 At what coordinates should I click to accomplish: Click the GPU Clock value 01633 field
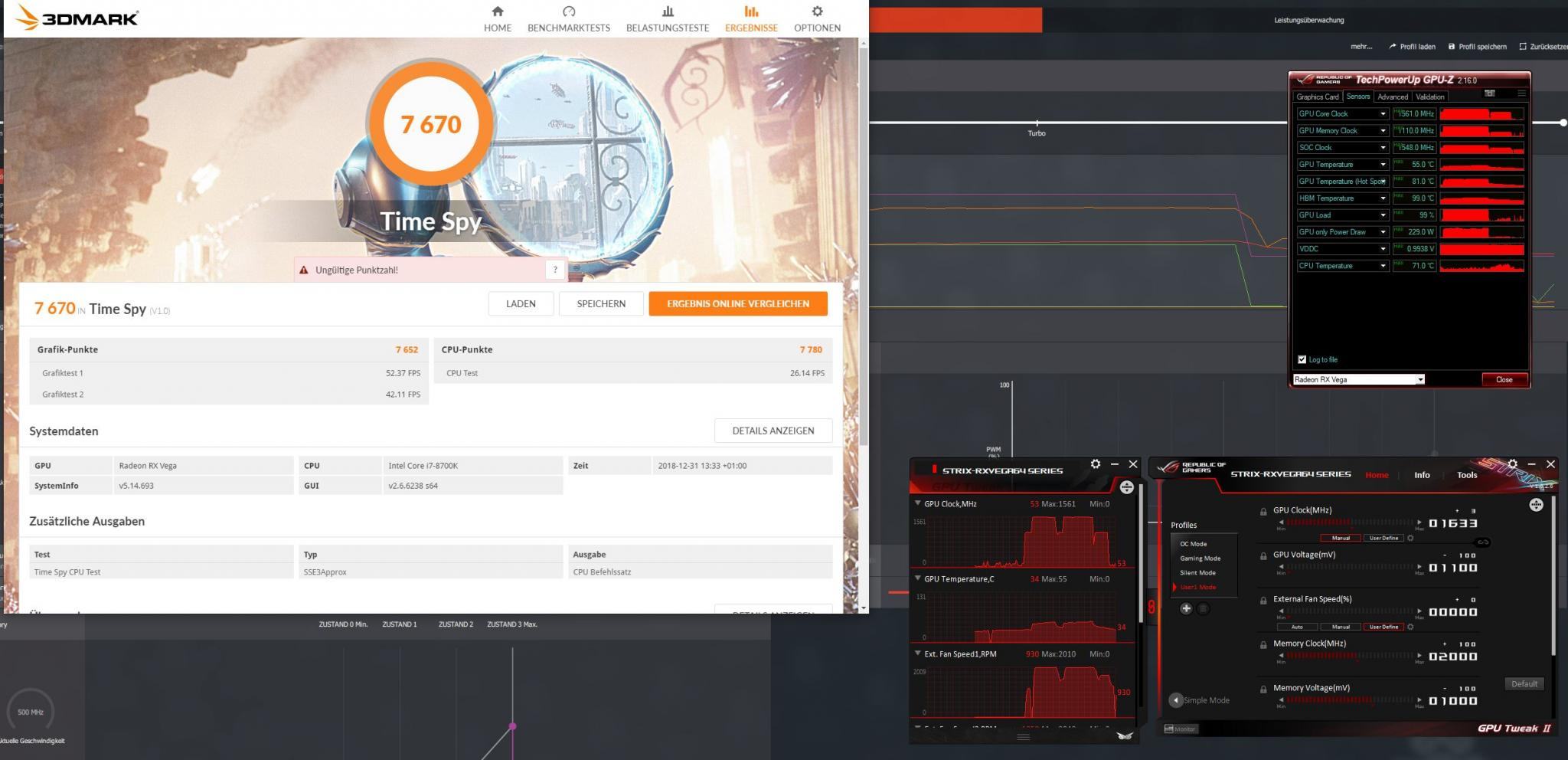(1452, 523)
